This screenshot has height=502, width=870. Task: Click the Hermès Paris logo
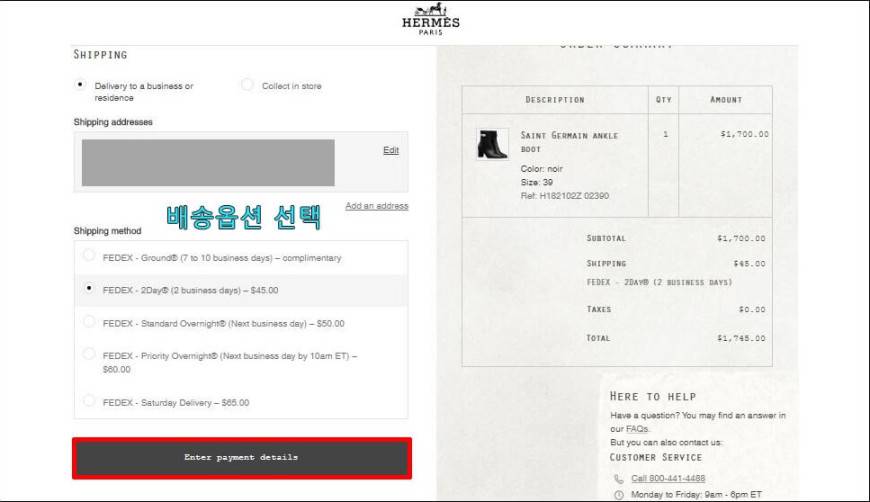click(431, 19)
